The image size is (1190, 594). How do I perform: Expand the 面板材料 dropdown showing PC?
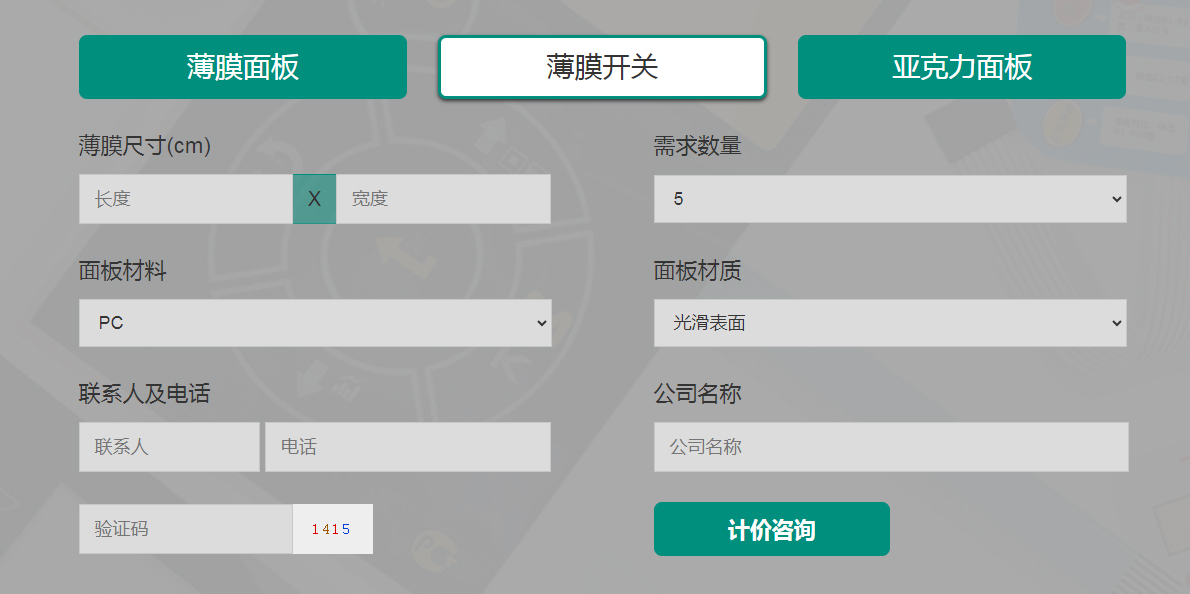pyautogui.click(x=315, y=323)
